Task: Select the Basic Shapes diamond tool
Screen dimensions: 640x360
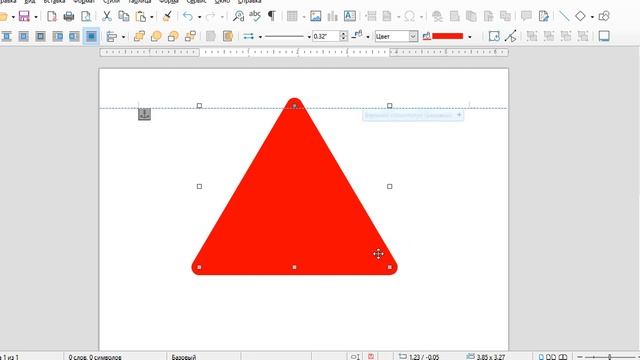Action: (580, 16)
